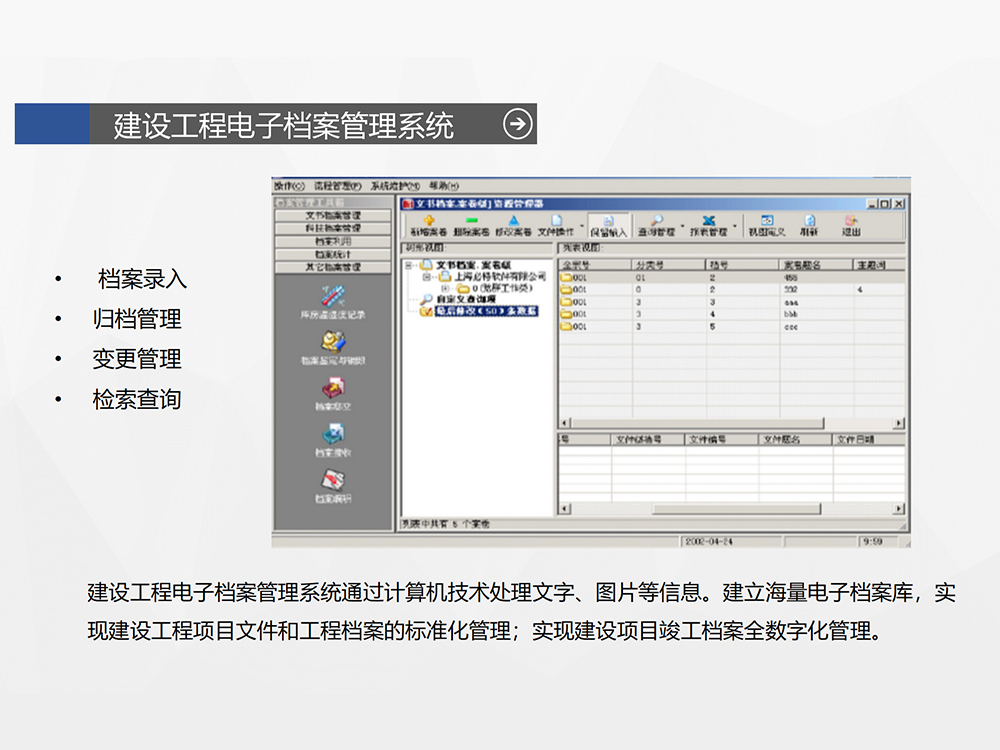Click the folder icon in the row with 分类号 01
This screenshot has height=750, width=1000.
coord(566,277)
